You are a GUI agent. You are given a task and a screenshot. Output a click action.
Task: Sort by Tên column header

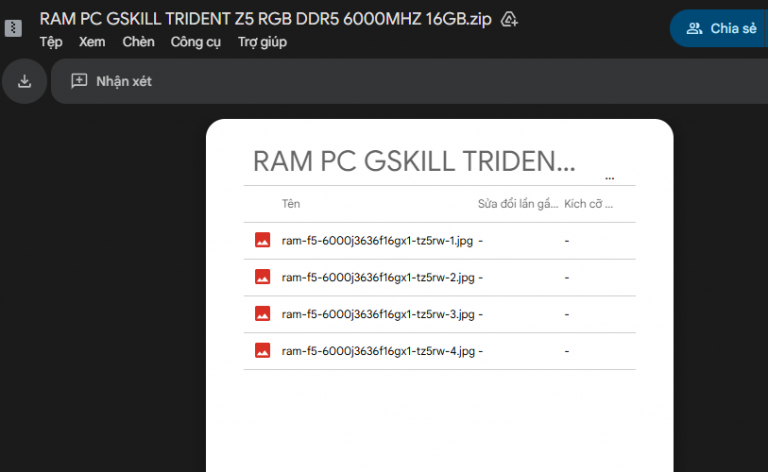(x=291, y=204)
